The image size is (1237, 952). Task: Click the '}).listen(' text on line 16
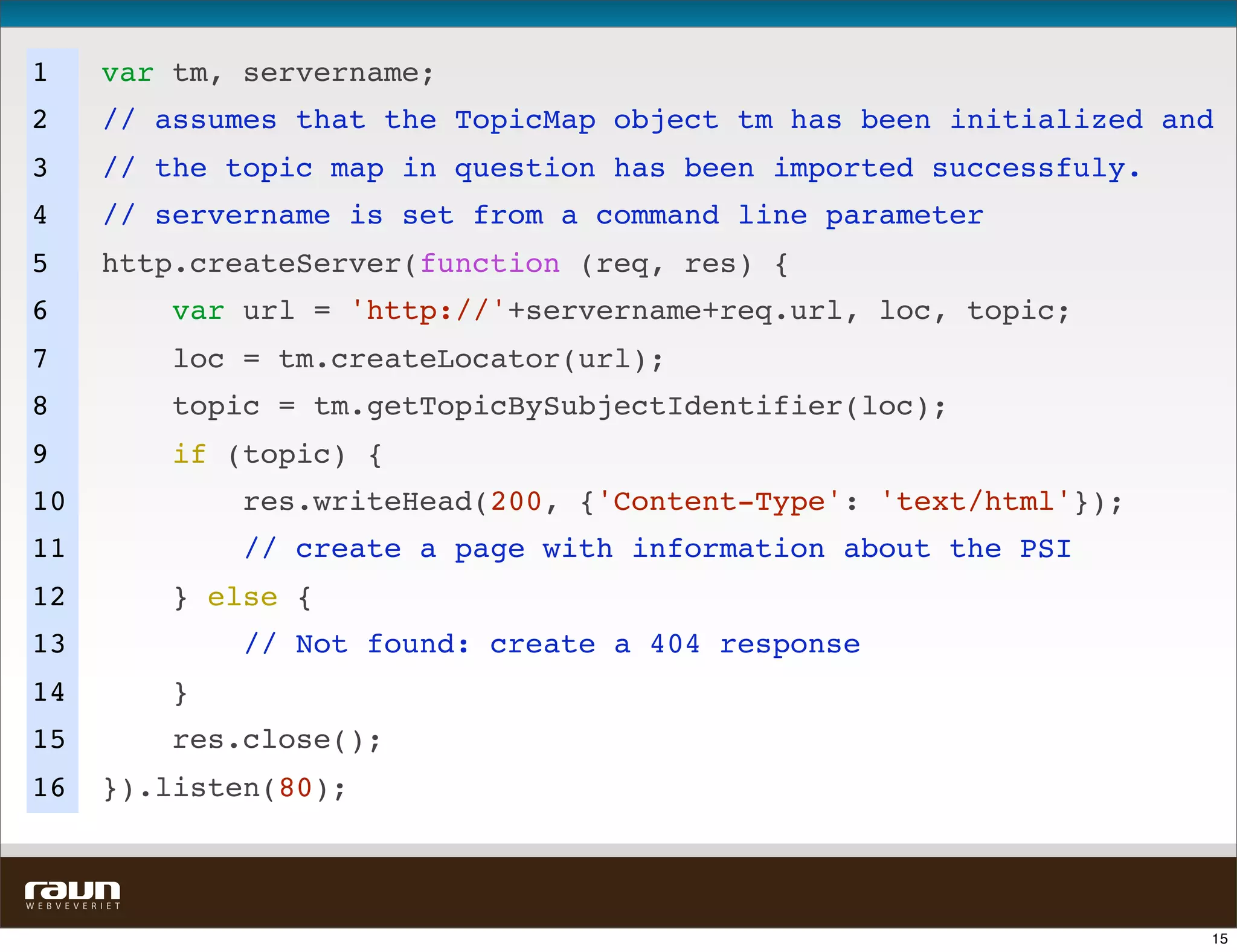tap(190, 788)
